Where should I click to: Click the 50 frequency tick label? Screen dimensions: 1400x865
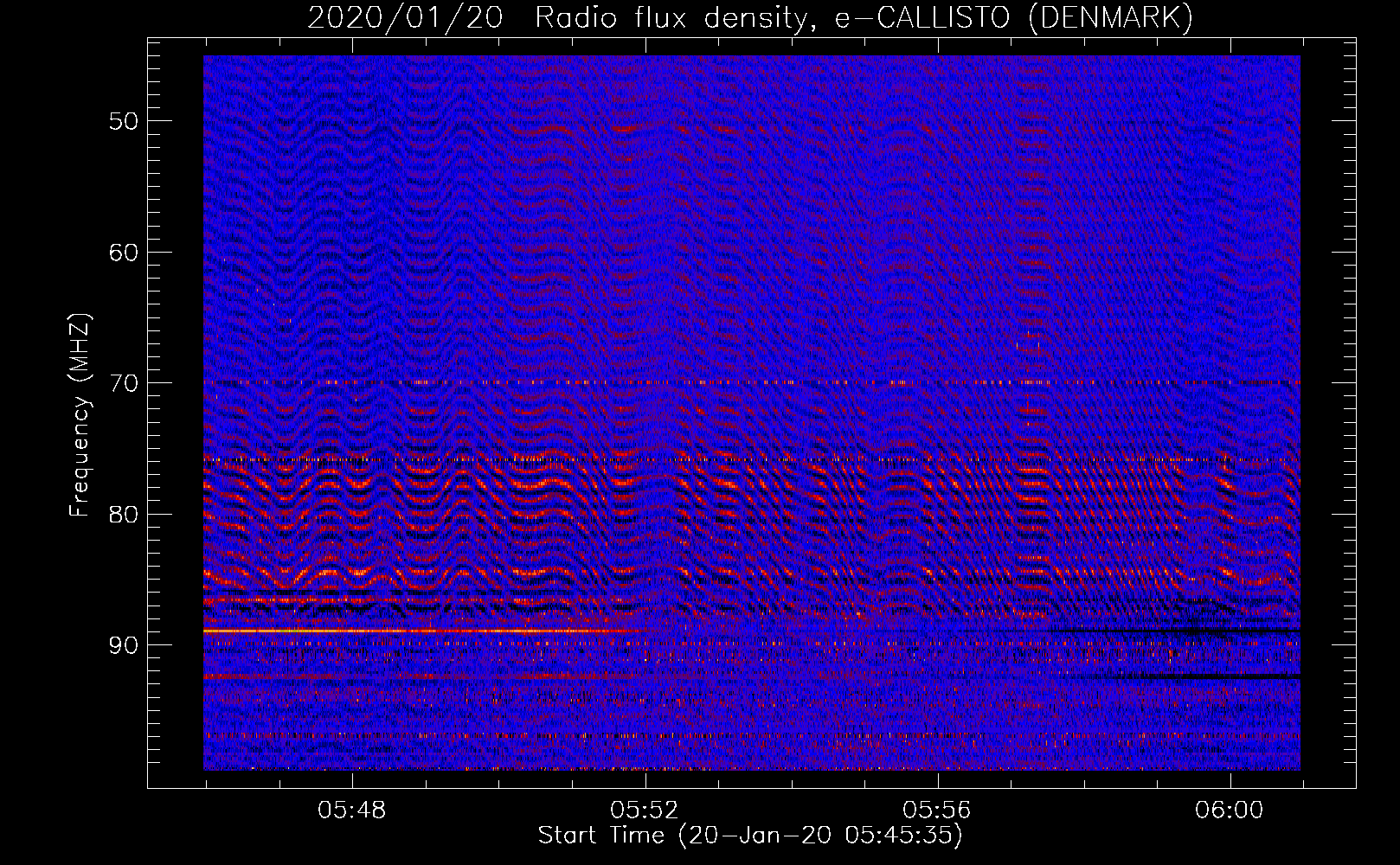[x=124, y=121]
